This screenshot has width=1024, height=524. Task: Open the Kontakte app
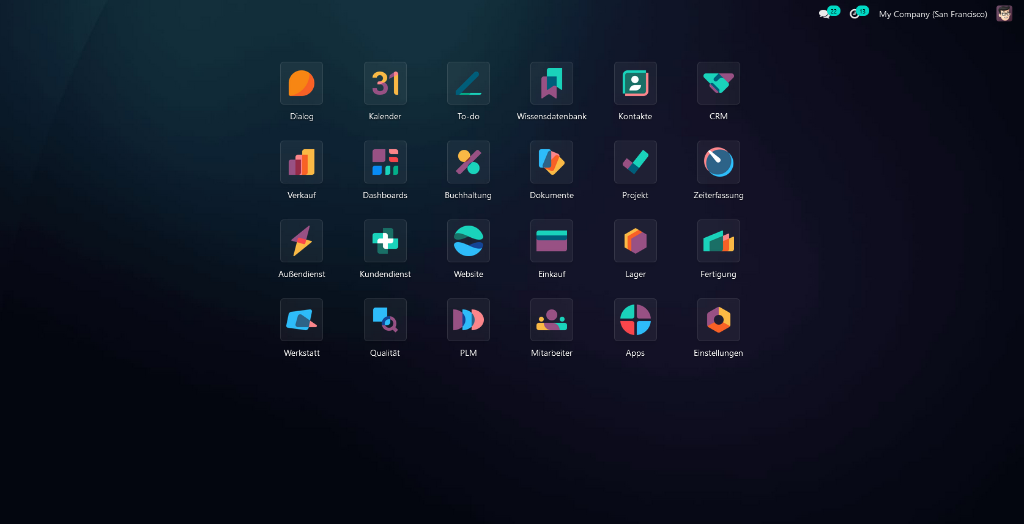(635, 84)
